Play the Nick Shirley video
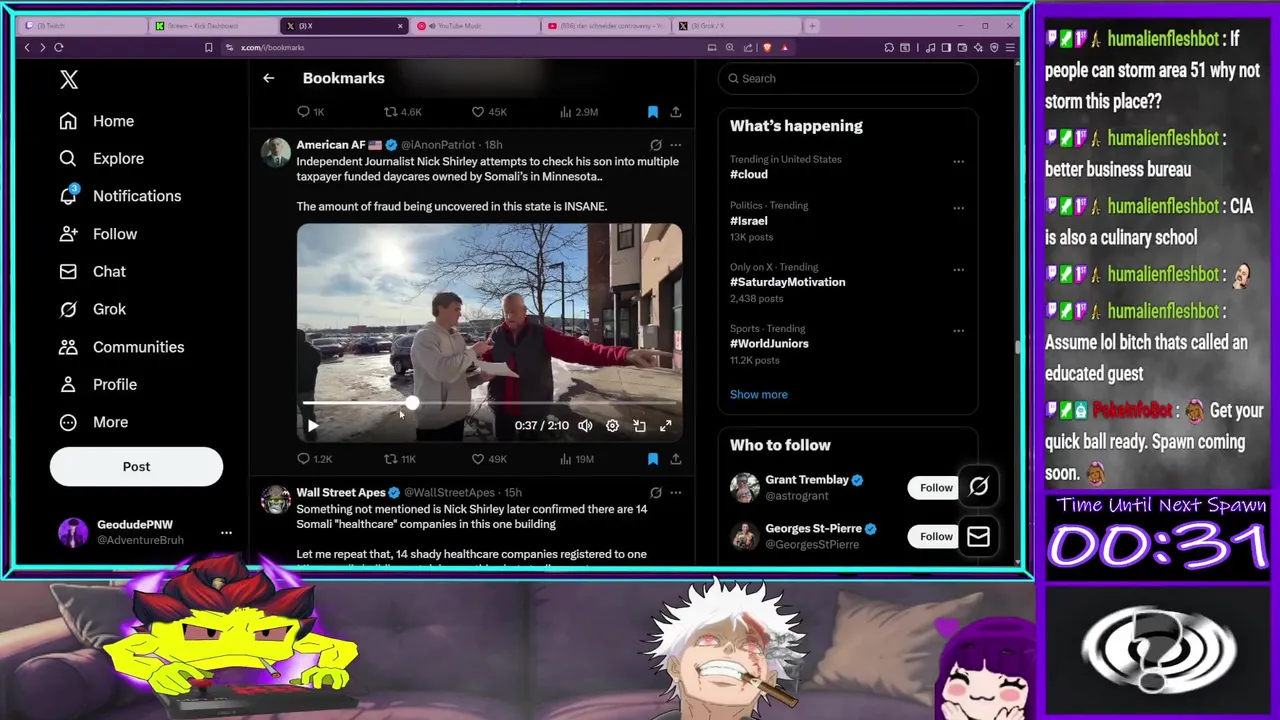This screenshot has height=720, width=1280. click(x=313, y=426)
